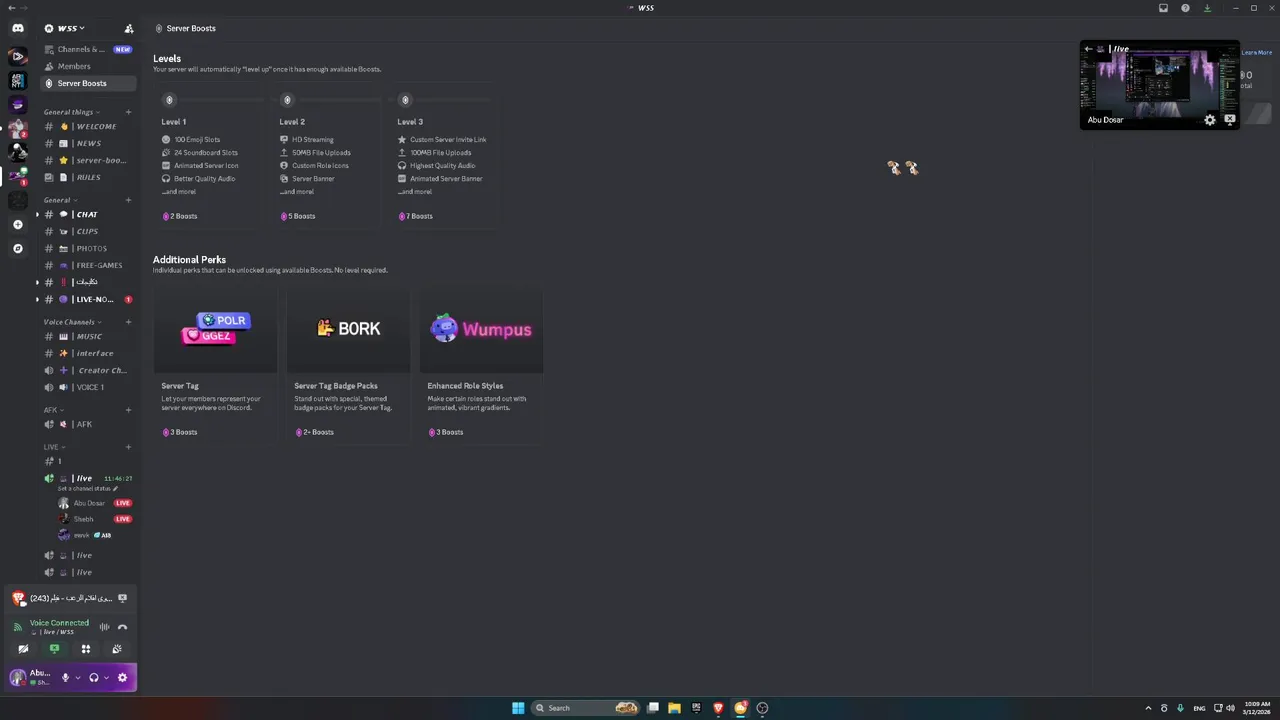Open headphone output options chevron
This screenshot has width=1280, height=720.
point(106,678)
